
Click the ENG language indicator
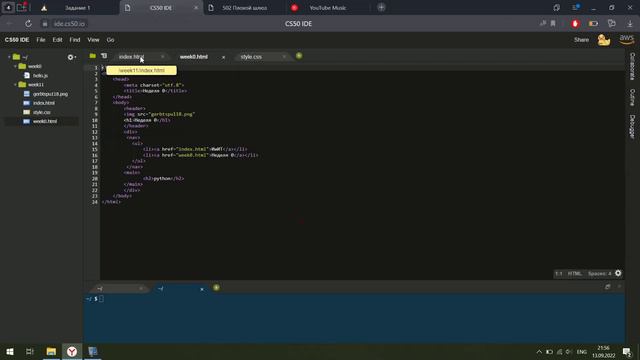(582, 351)
